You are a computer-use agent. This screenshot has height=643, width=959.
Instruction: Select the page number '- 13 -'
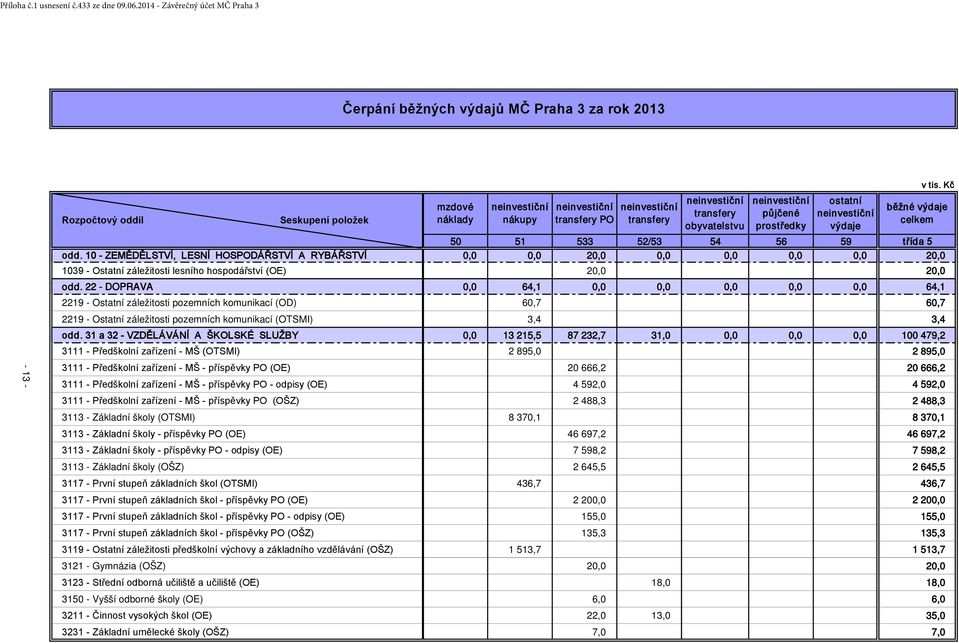25,374
